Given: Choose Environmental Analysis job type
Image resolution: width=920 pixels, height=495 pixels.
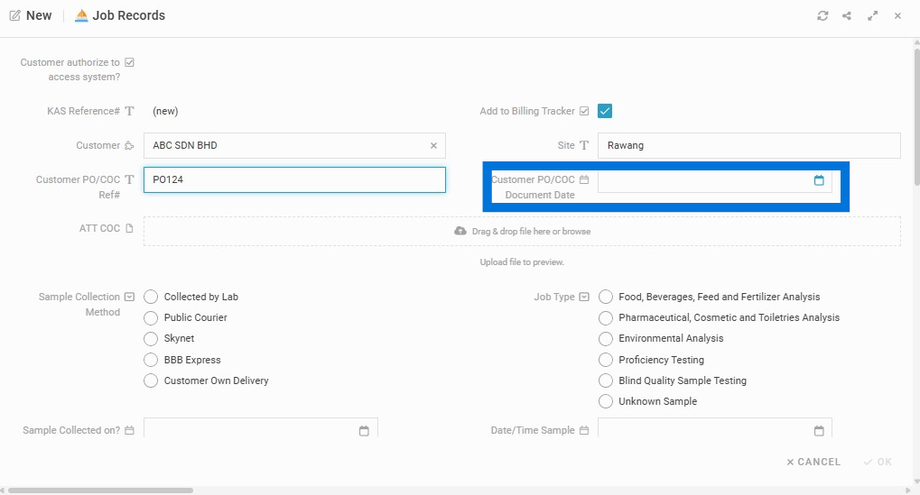Looking at the screenshot, I should pyautogui.click(x=606, y=338).
